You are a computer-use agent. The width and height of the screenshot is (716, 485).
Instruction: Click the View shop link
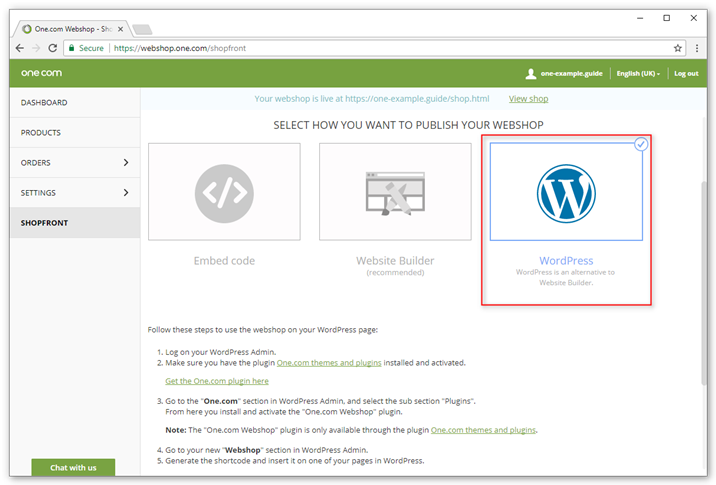(528, 99)
